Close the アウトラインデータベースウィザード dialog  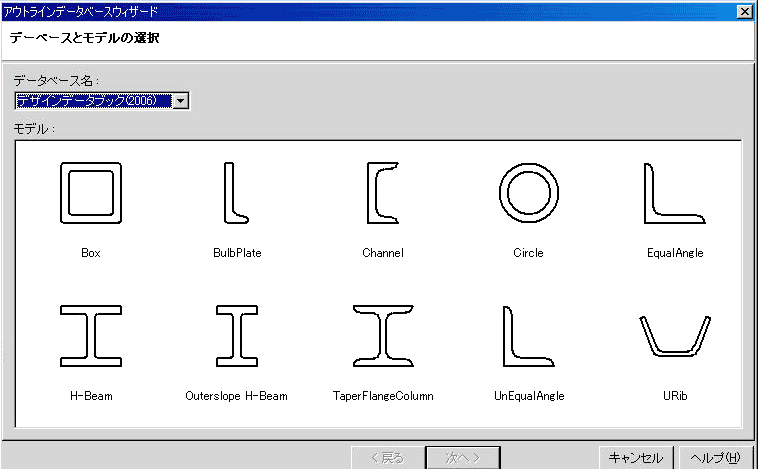pyautogui.click(x=744, y=11)
